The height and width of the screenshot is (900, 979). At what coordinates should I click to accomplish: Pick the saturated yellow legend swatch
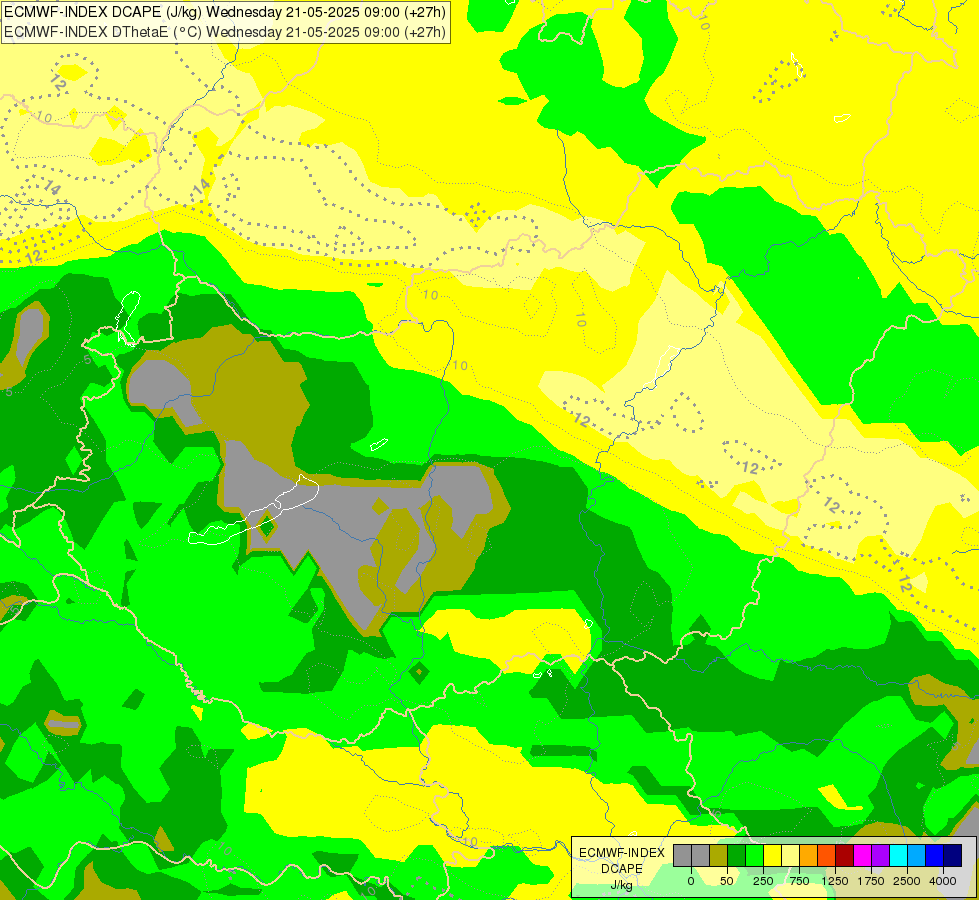coord(772,855)
